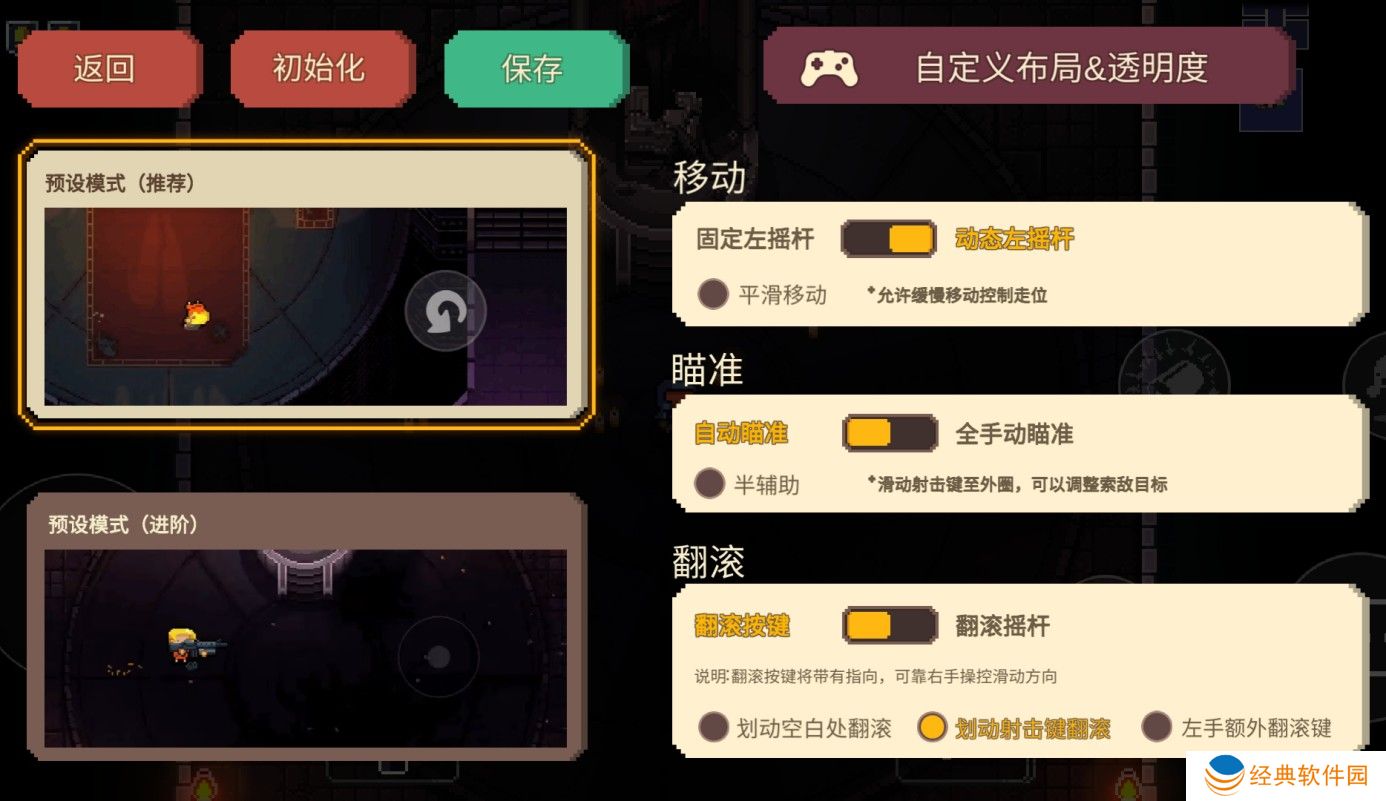Screen dimensions: 1386x801
Task: Click the 经典软件园 watermark logo
Action: (x=1286, y=774)
